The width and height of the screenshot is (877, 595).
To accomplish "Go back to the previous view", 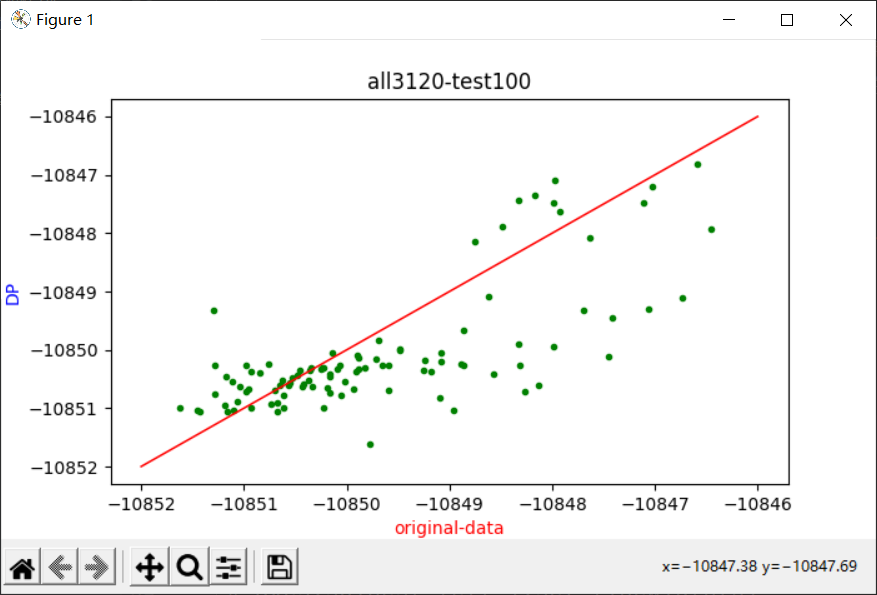I will 59,568.
